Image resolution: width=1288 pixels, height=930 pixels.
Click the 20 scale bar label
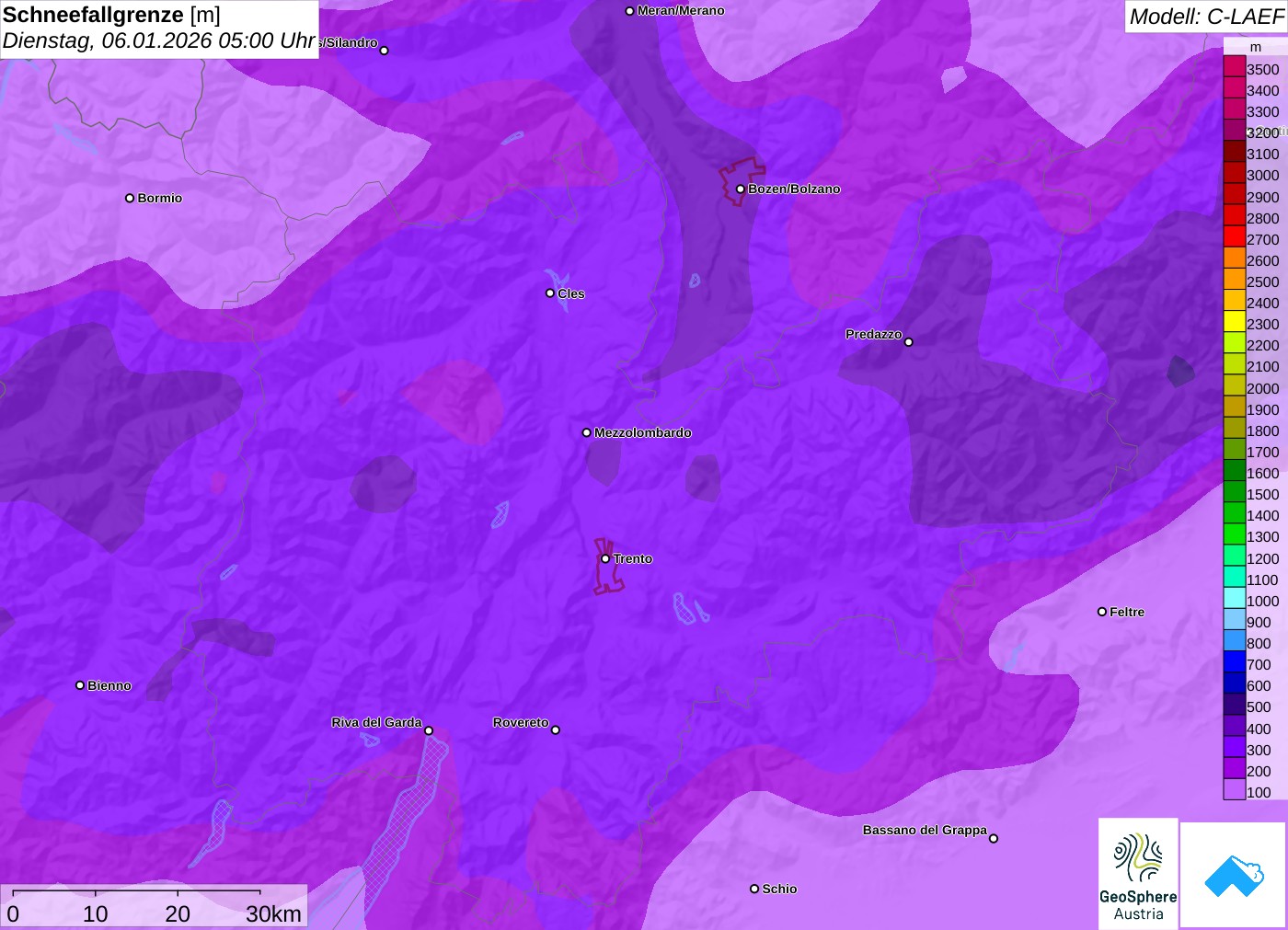tap(178, 913)
